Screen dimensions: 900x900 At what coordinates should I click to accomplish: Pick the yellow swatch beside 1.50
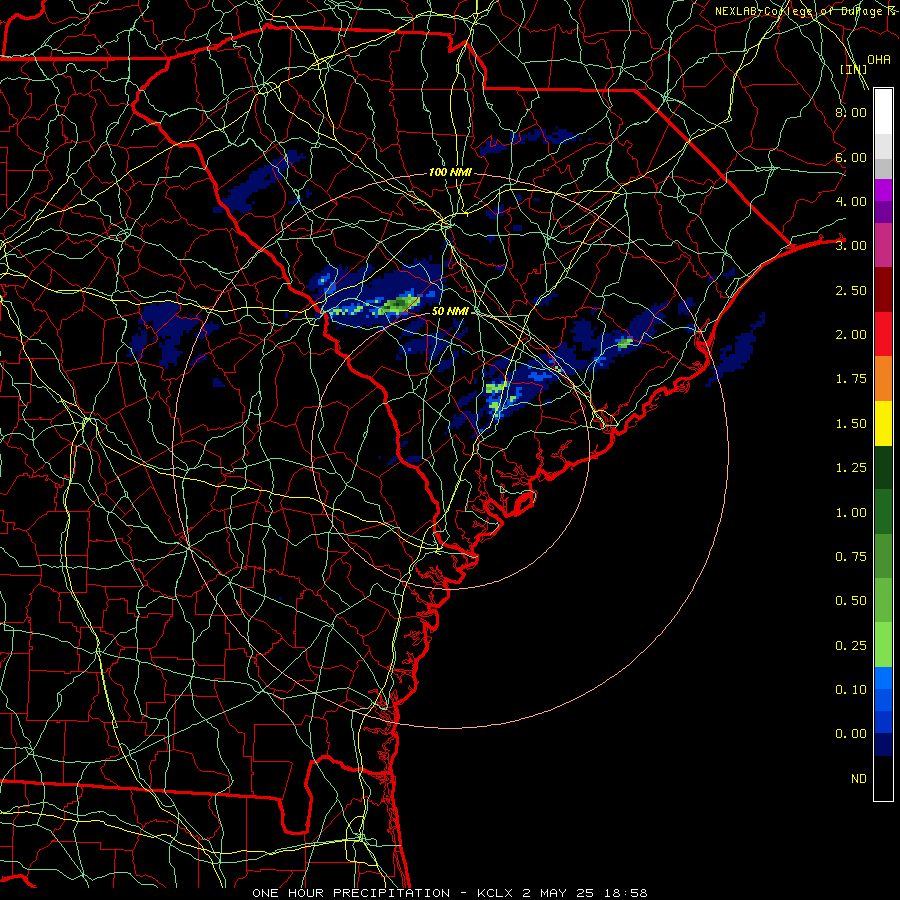pyautogui.click(x=883, y=423)
